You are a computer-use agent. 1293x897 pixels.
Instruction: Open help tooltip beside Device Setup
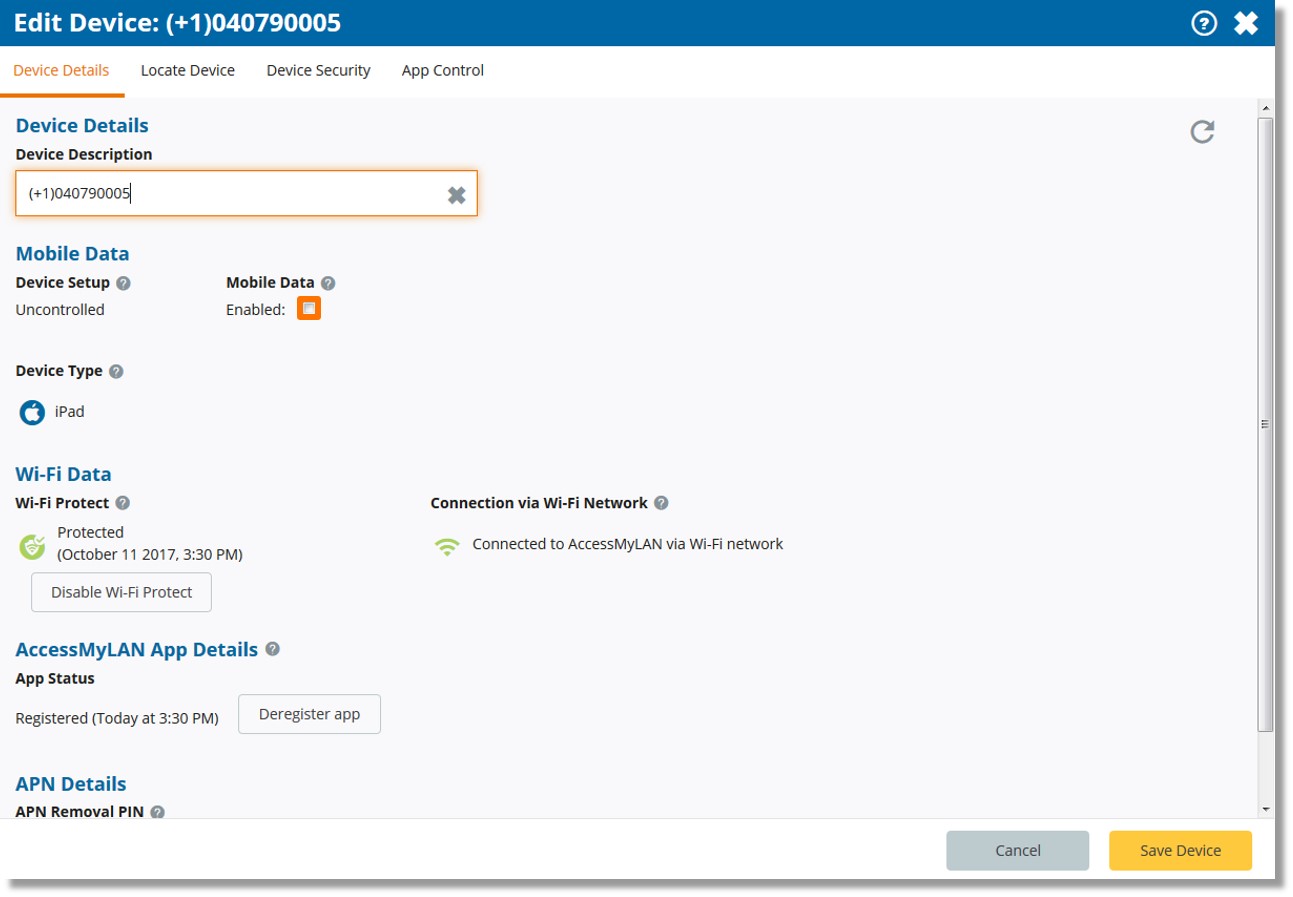124,283
